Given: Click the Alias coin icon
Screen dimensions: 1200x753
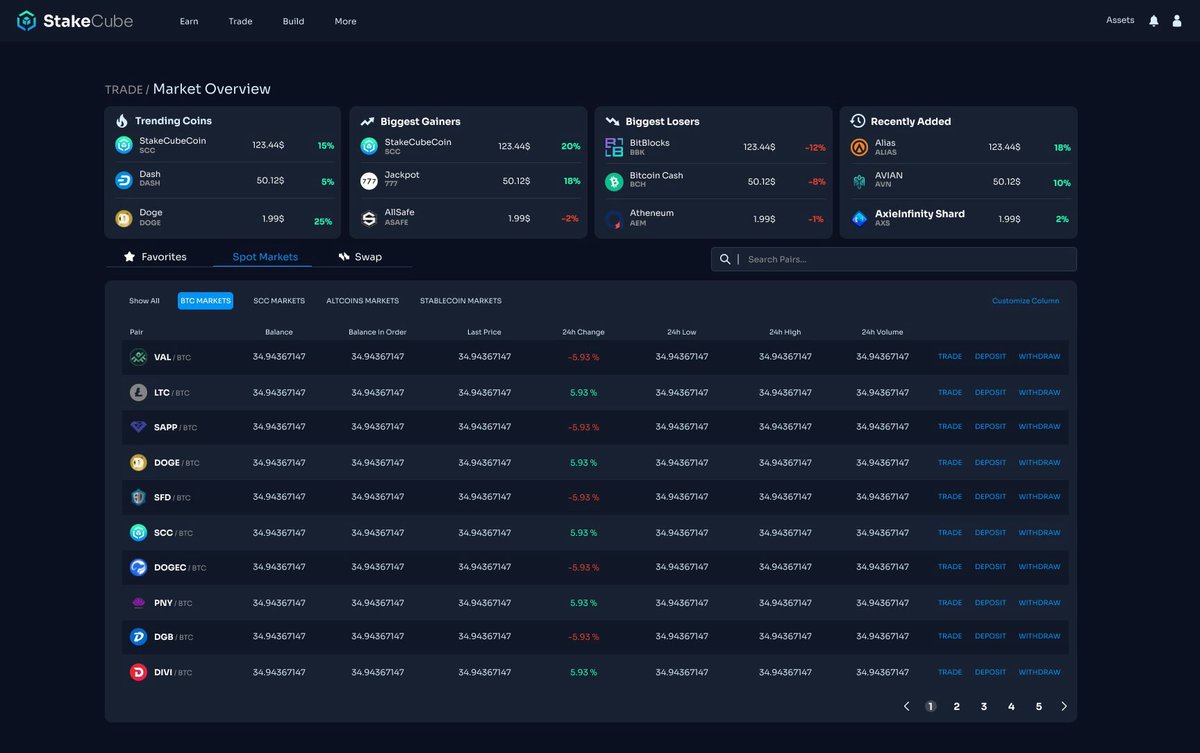Looking at the screenshot, I should tap(859, 147).
